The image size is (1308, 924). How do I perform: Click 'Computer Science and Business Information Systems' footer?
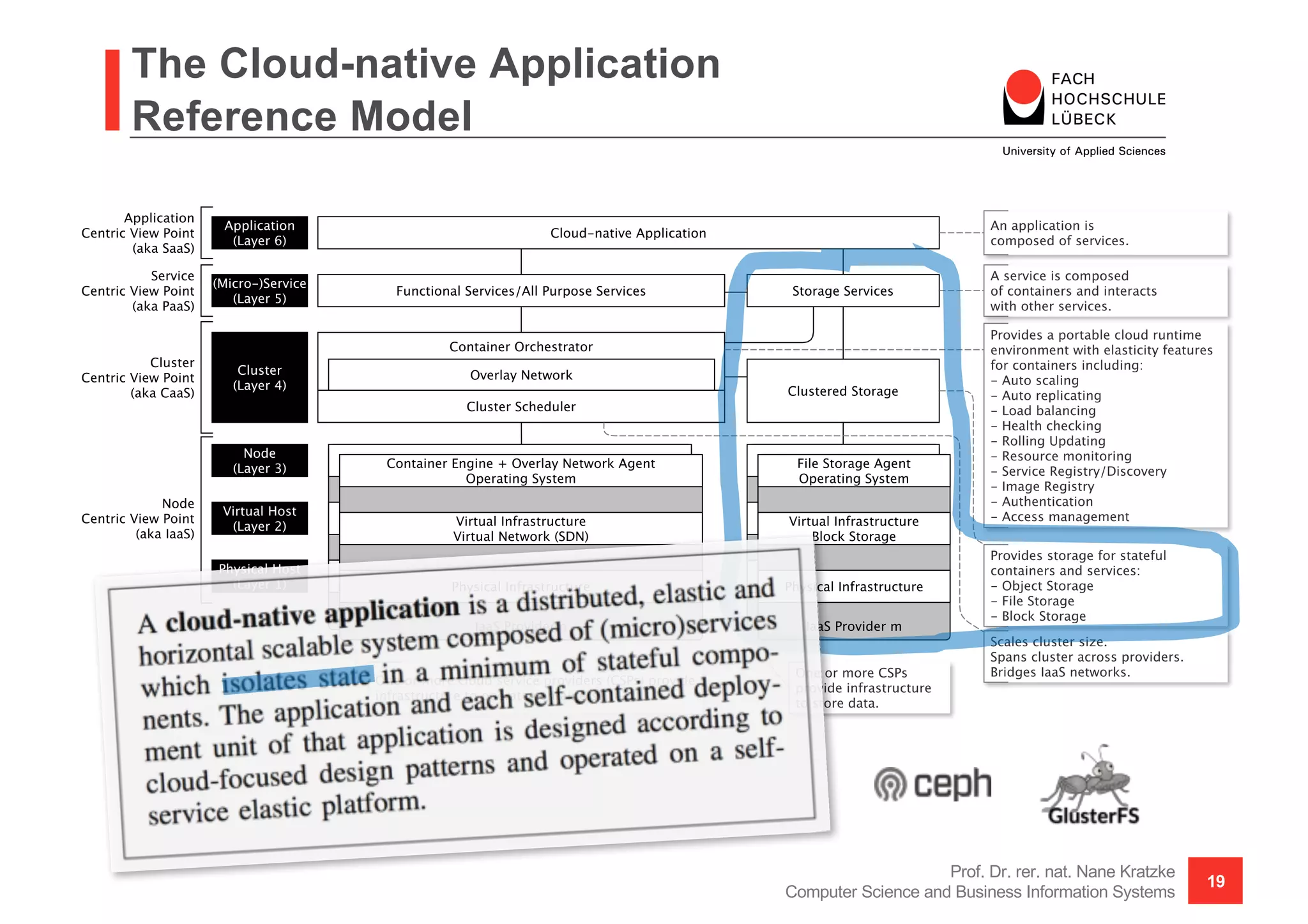980,892
